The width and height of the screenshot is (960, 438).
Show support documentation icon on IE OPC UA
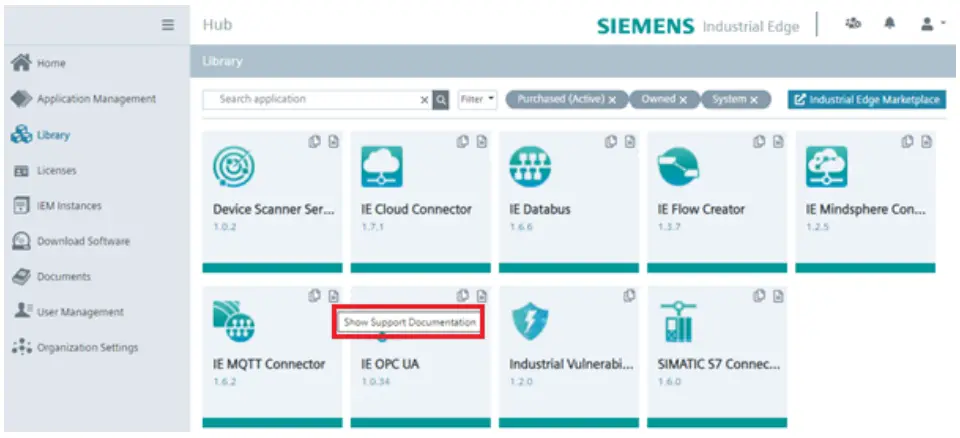[482, 296]
